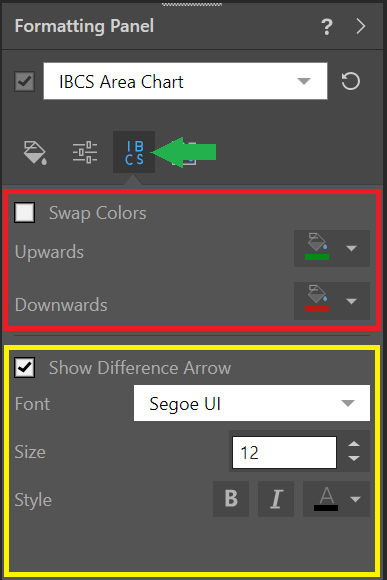Select the IBCS tab icon
This screenshot has width=387, height=580.
point(134,152)
